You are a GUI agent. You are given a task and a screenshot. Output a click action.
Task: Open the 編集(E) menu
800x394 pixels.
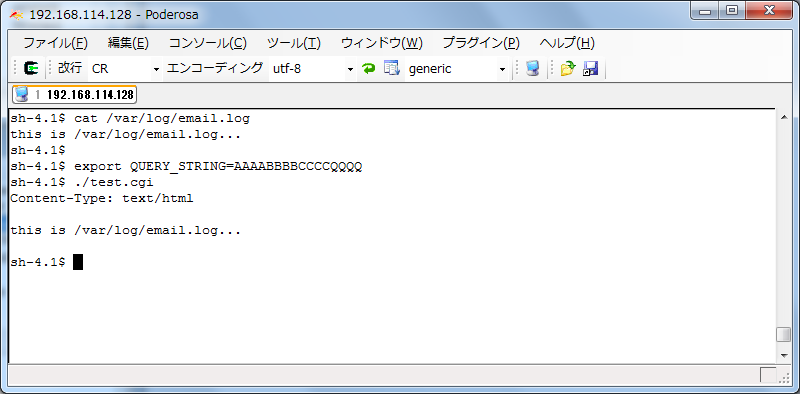(128, 43)
